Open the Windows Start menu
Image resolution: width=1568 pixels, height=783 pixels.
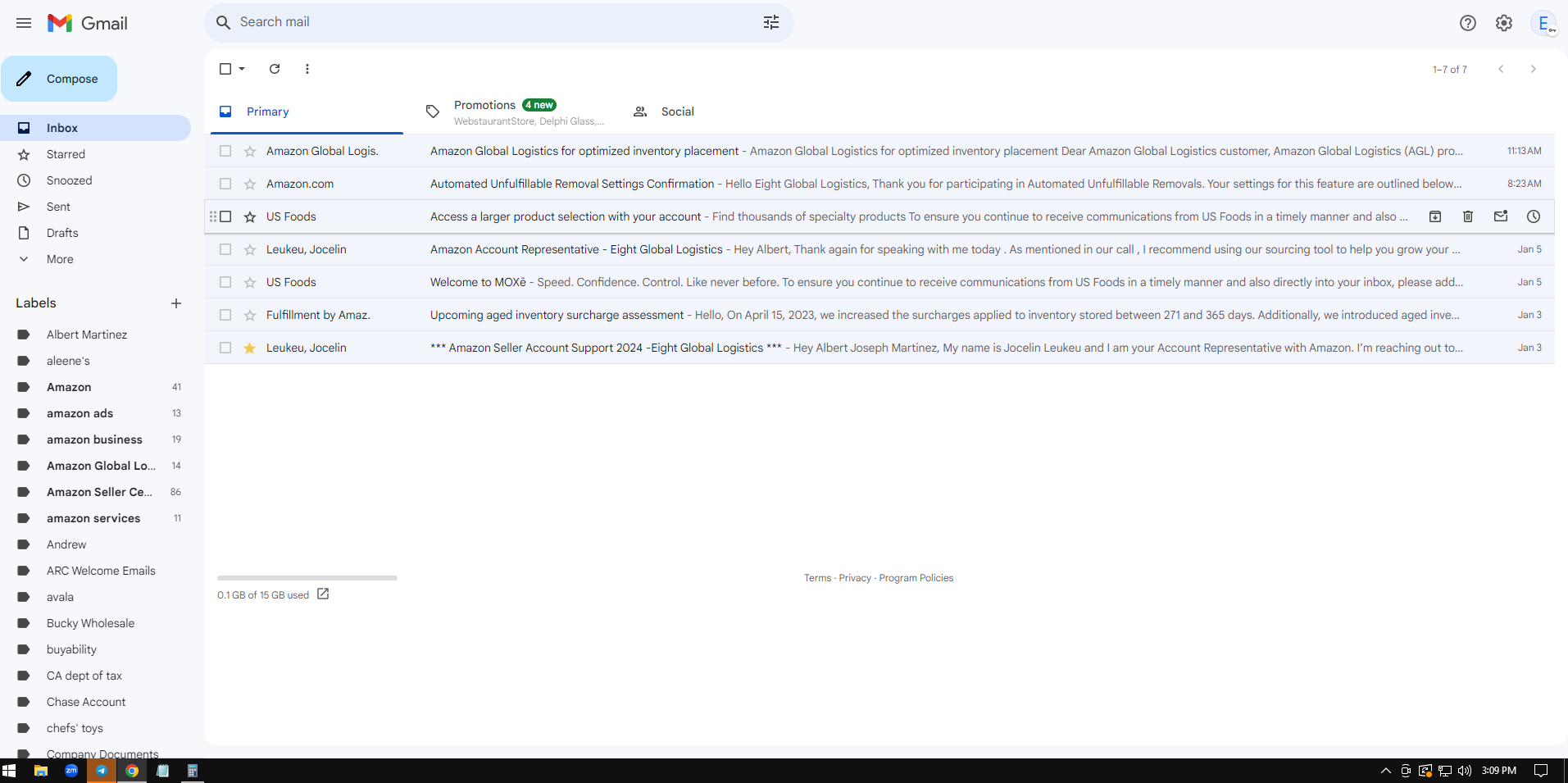(9, 771)
